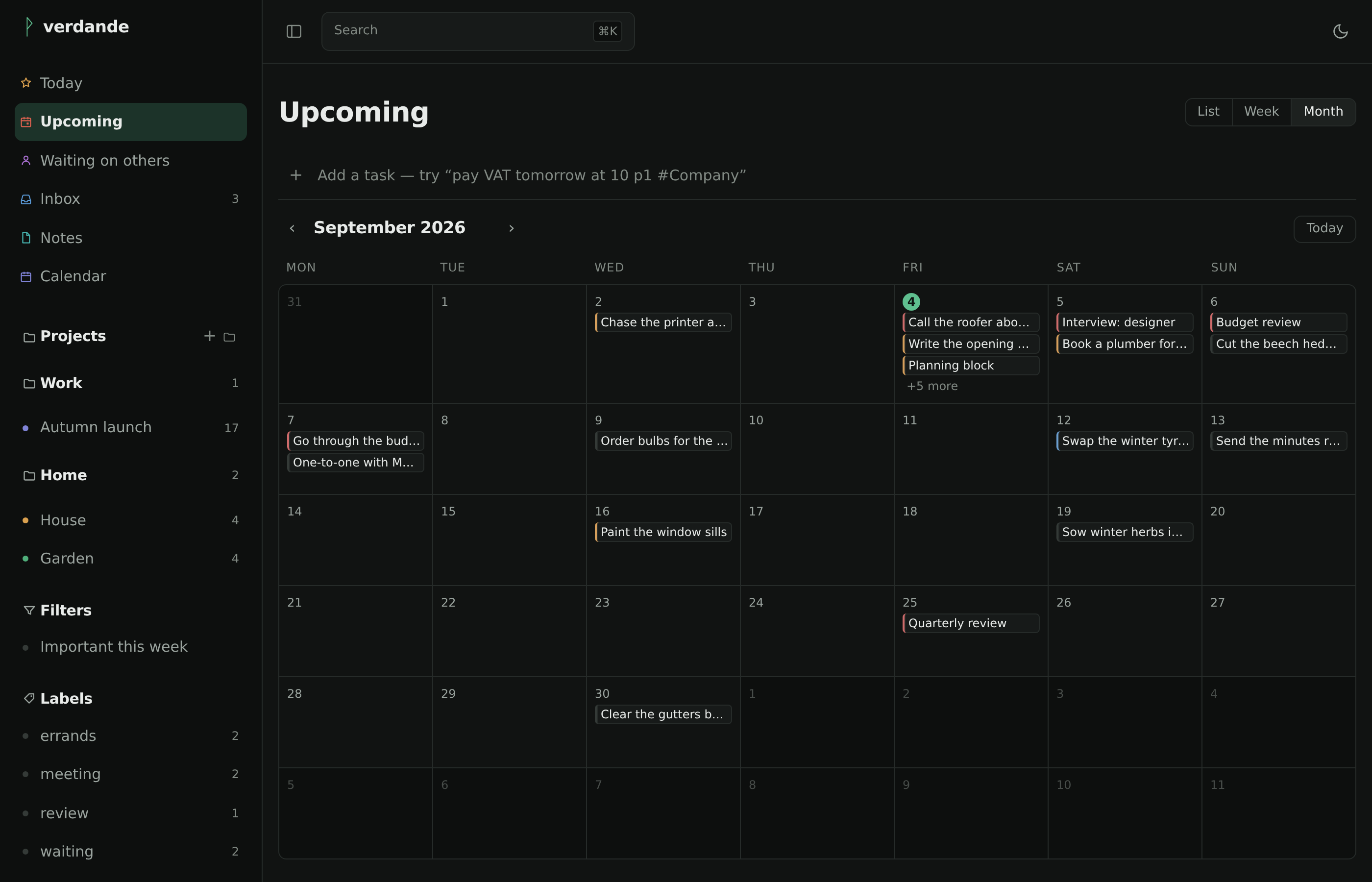This screenshot has width=1372, height=882.
Task: Click the inbox tray icon
Action: [x=26, y=199]
